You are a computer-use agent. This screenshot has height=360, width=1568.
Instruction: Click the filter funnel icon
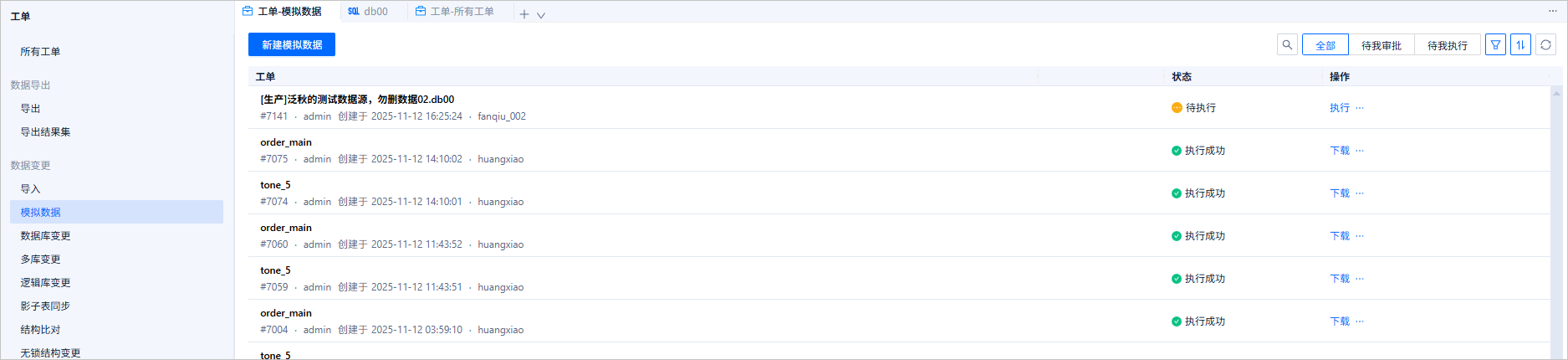click(1495, 45)
